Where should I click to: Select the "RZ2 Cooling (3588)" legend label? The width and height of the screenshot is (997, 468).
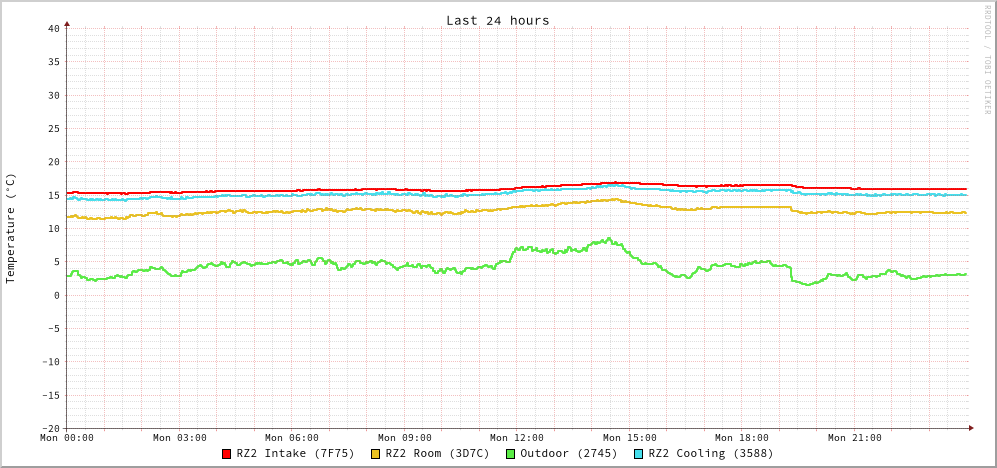point(710,453)
